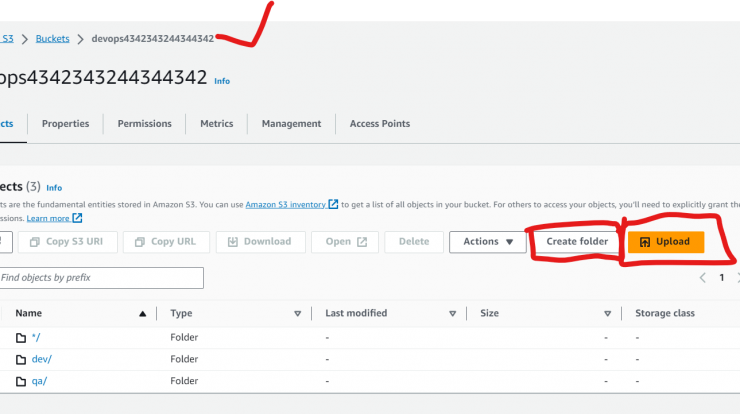Open the Metrics tab
The width and height of the screenshot is (740, 414).
[x=217, y=124]
